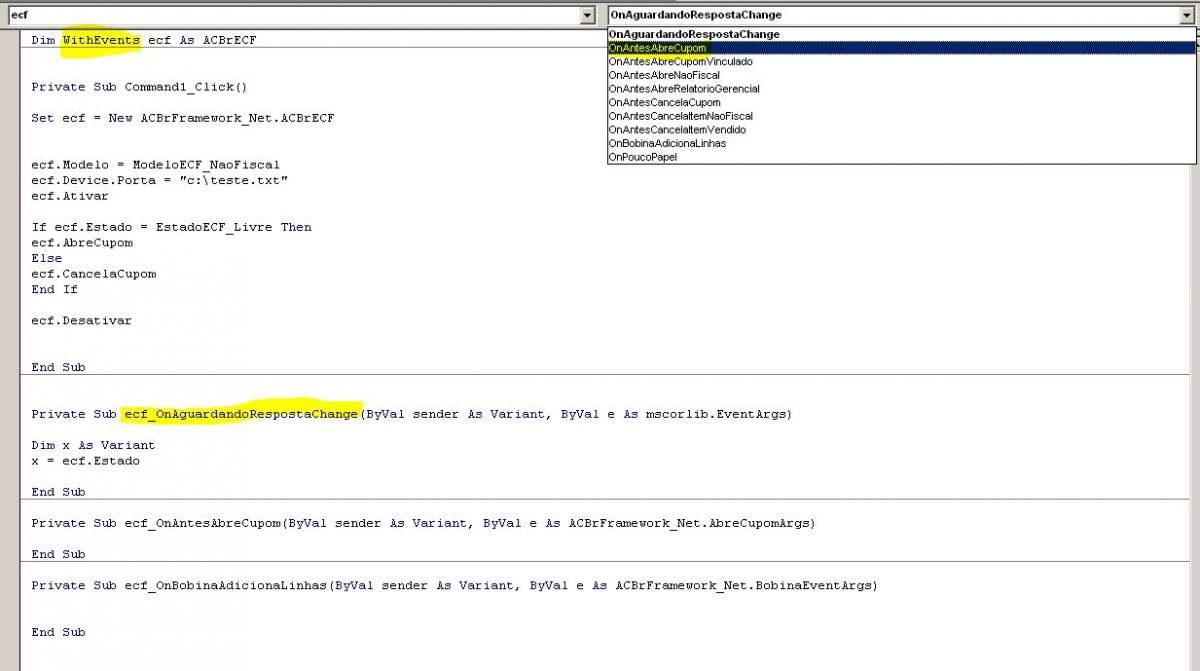This screenshot has width=1200, height=671.
Task: Click the ecf_OnBobinaAdicionaLinhas procedure declaration
Action: coord(454,585)
